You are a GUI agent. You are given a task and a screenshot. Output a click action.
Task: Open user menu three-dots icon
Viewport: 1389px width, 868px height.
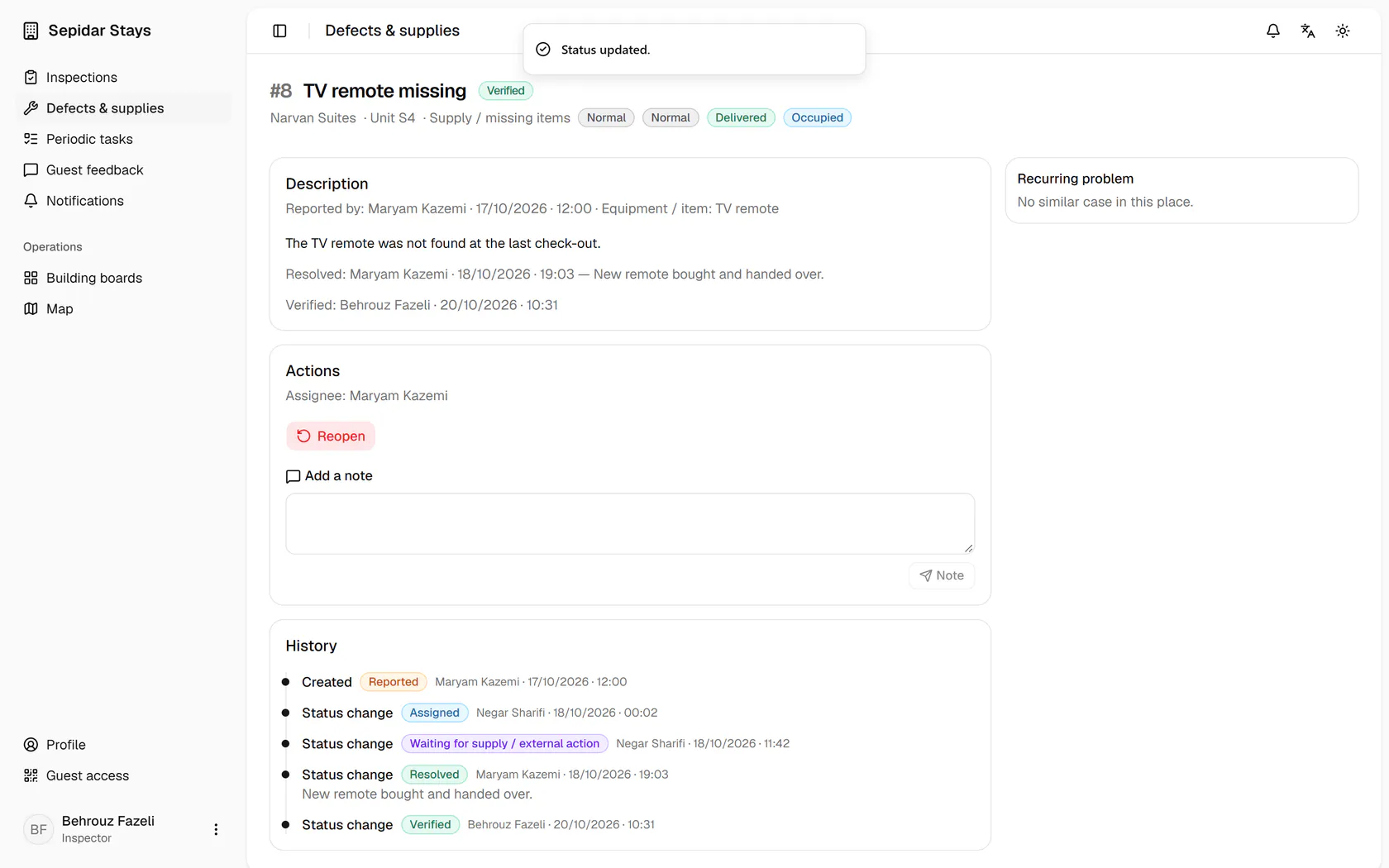pyautogui.click(x=216, y=829)
